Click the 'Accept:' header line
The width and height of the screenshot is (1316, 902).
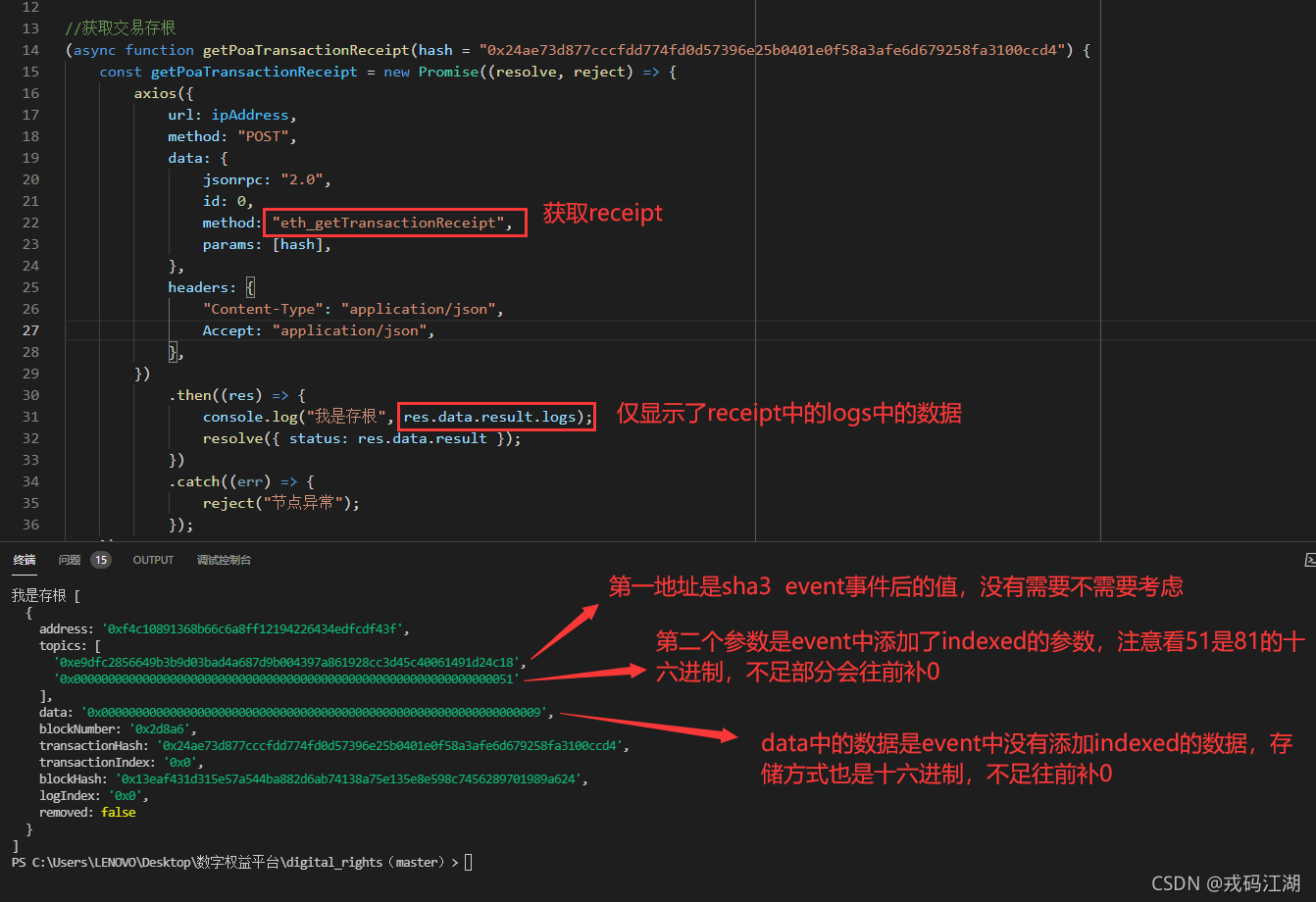[319, 330]
